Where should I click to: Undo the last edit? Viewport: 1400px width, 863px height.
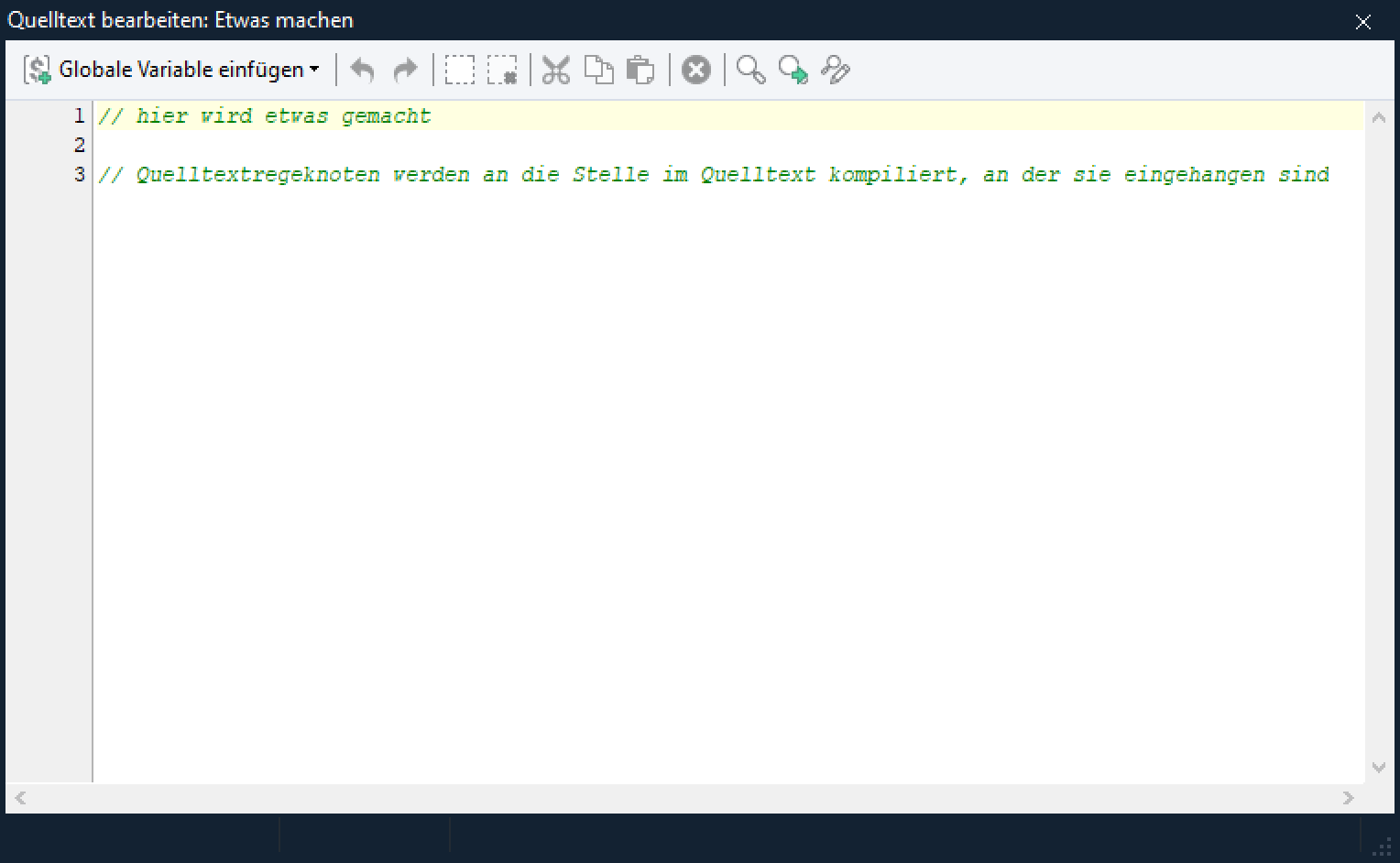pos(363,70)
